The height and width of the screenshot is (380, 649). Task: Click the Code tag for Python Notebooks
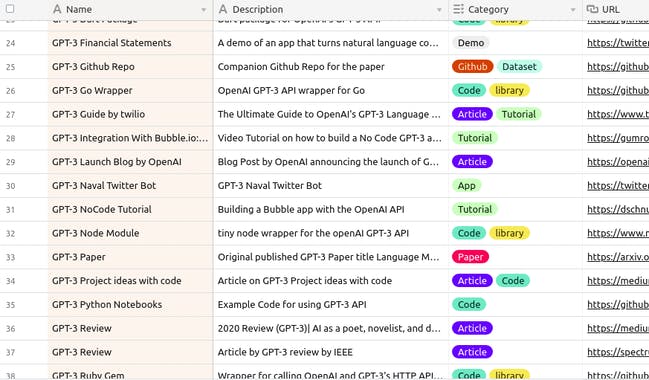click(469, 305)
